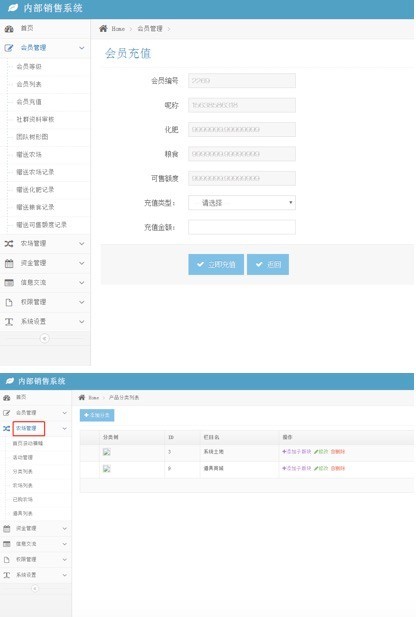The image size is (416, 617).
Task: Open 会员等级 in the sidebar
Action: coord(29,67)
